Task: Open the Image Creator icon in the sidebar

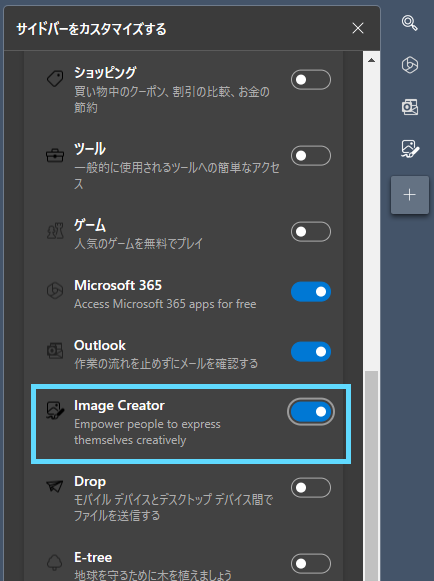Action: (x=410, y=149)
